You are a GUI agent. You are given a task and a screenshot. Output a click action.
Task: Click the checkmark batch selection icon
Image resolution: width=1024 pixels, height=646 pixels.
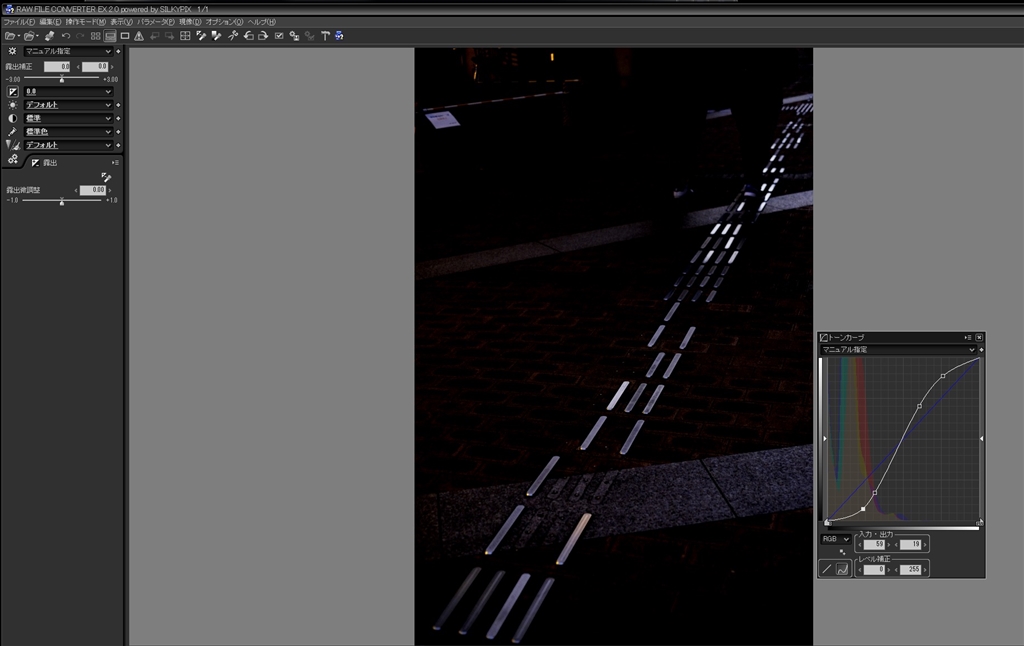[x=279, y=36]
